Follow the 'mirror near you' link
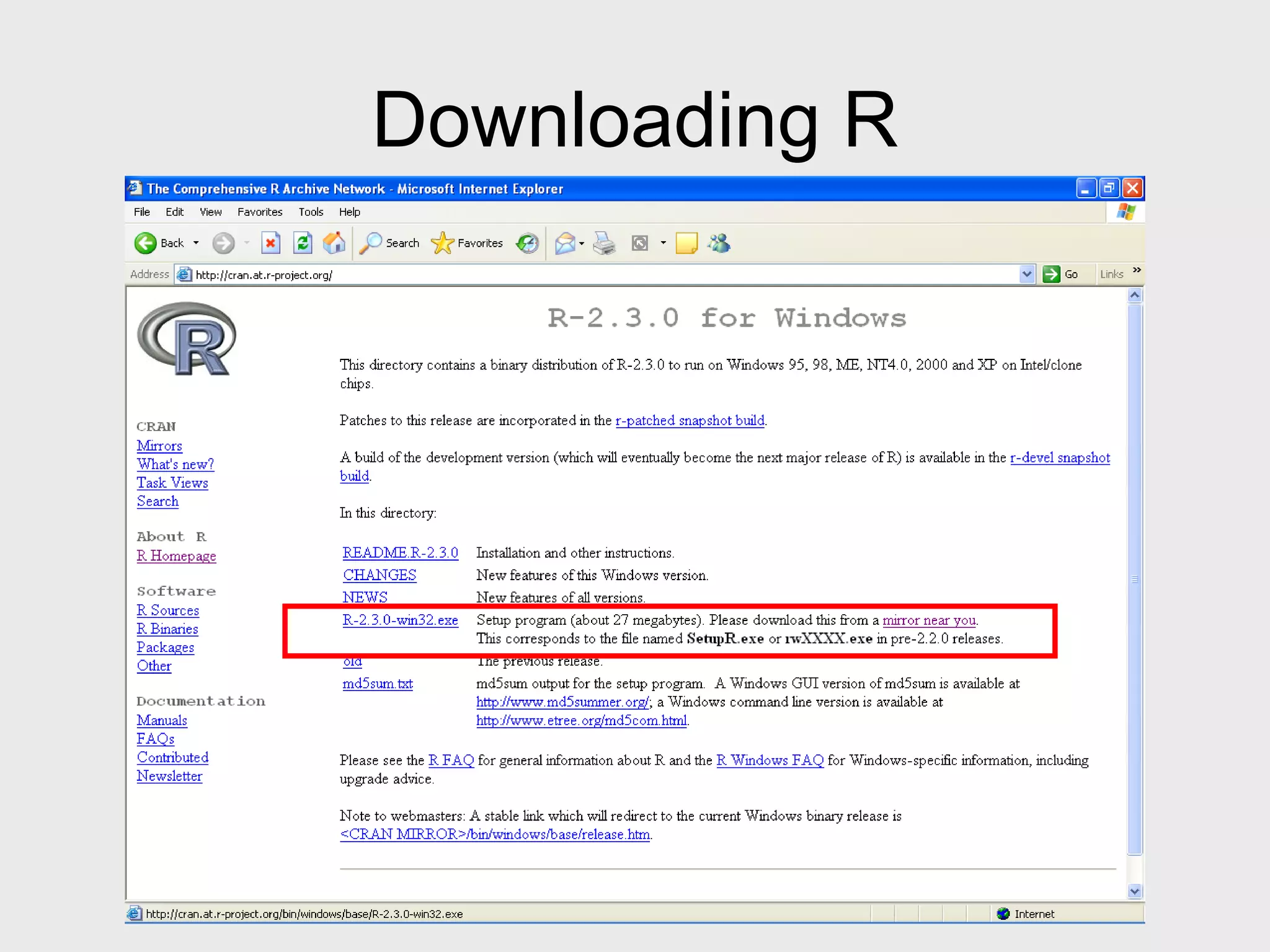The width and height of the screenshot is (1270, 952). coord(930,620)
